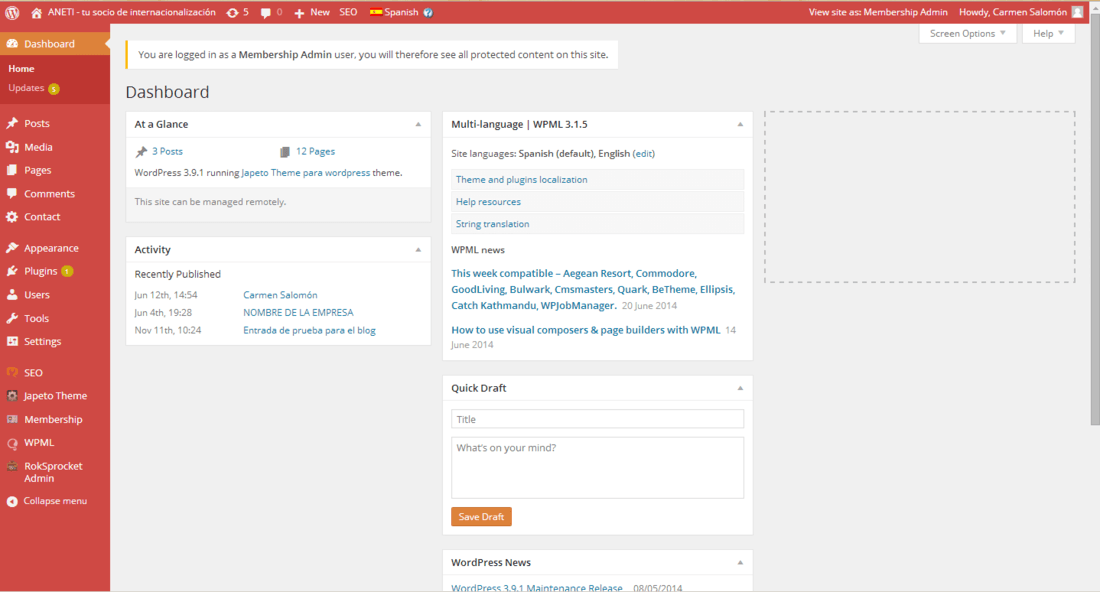Click edit link next to site languages

643,154
